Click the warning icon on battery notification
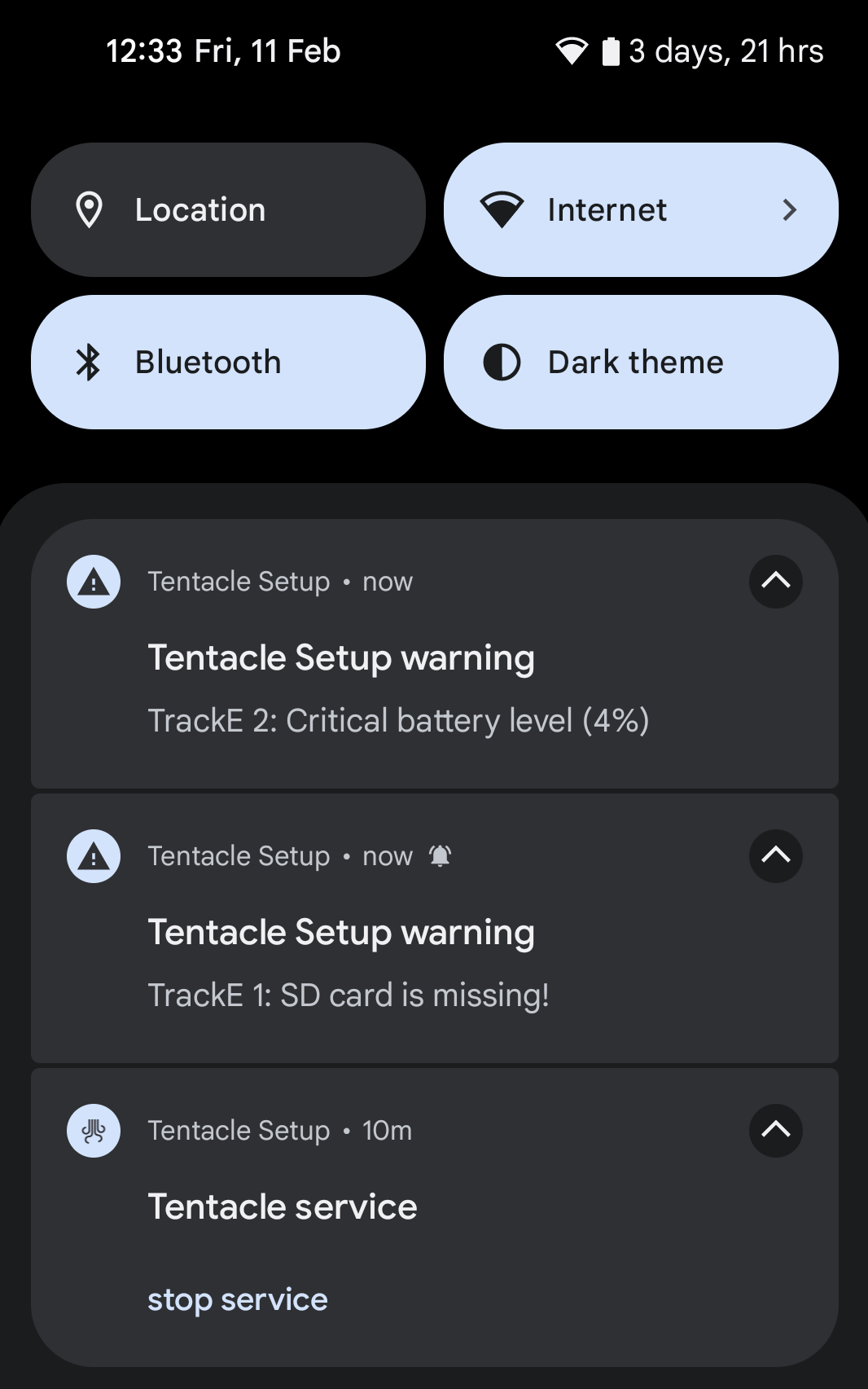 (x=94, y=582)
